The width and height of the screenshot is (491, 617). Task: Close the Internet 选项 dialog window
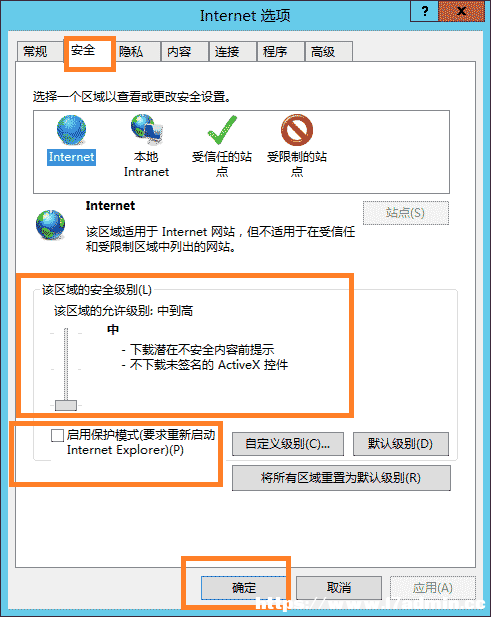point(461,11)
